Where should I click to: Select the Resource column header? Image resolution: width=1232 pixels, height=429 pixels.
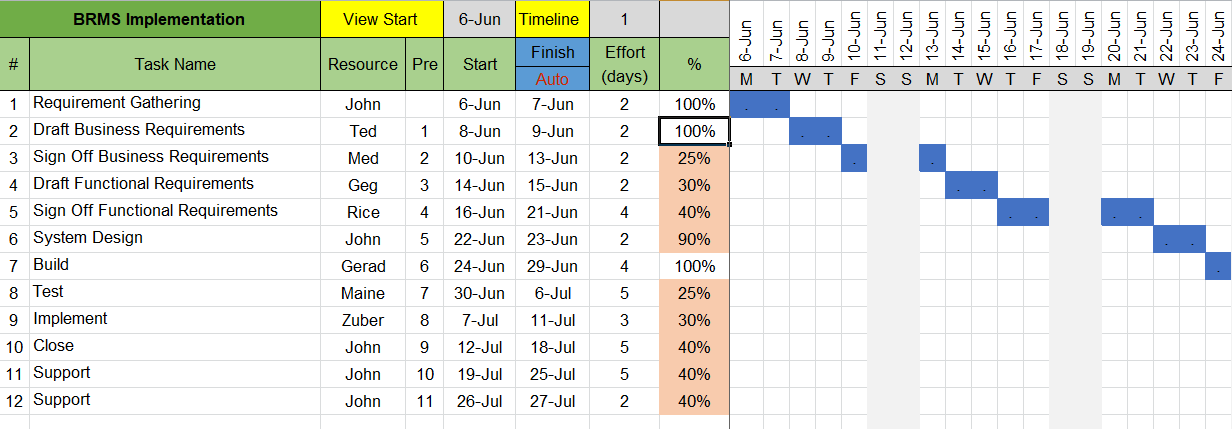click(x=363, y=64)
